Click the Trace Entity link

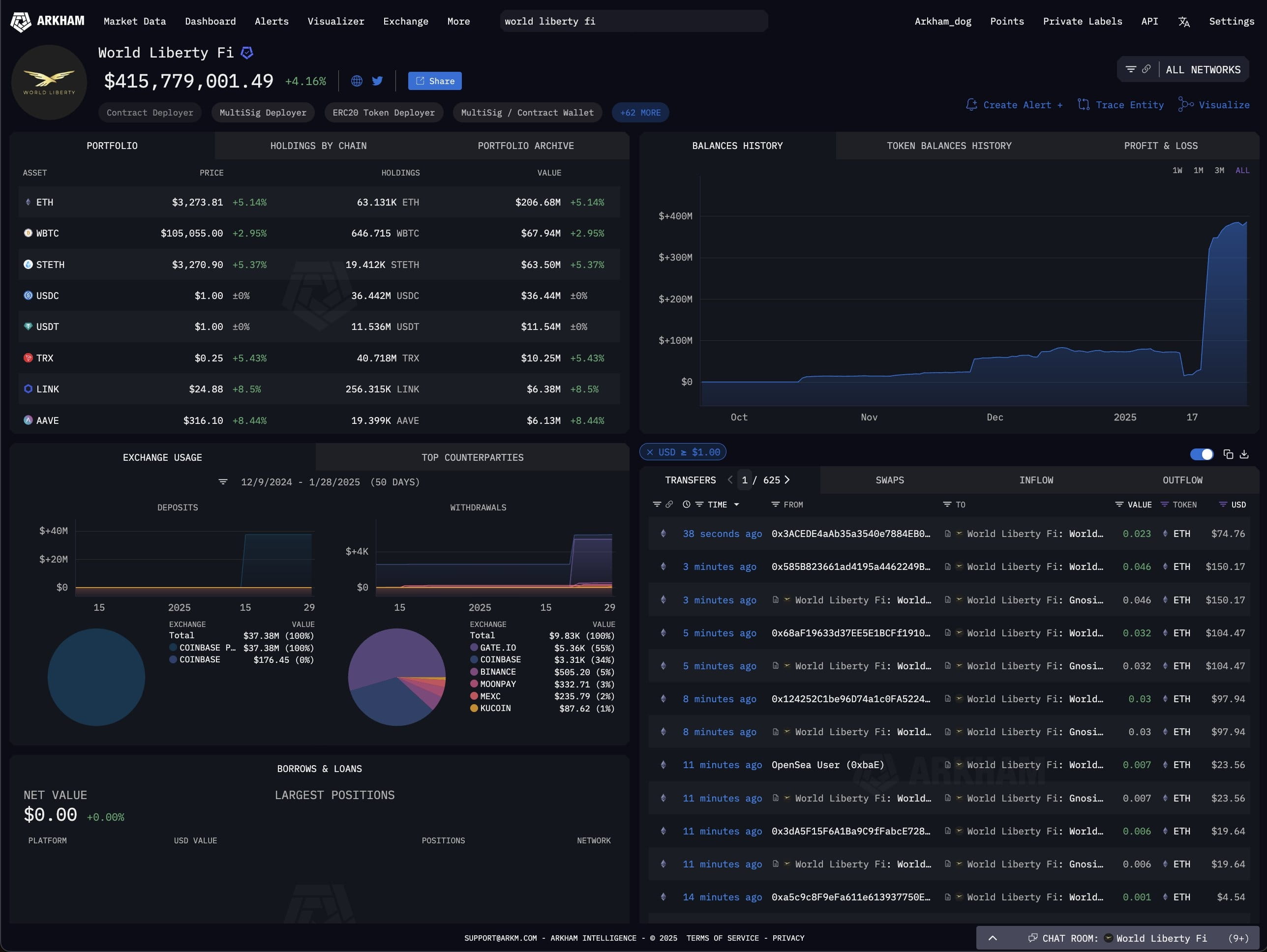click(x=1121, y=105)
